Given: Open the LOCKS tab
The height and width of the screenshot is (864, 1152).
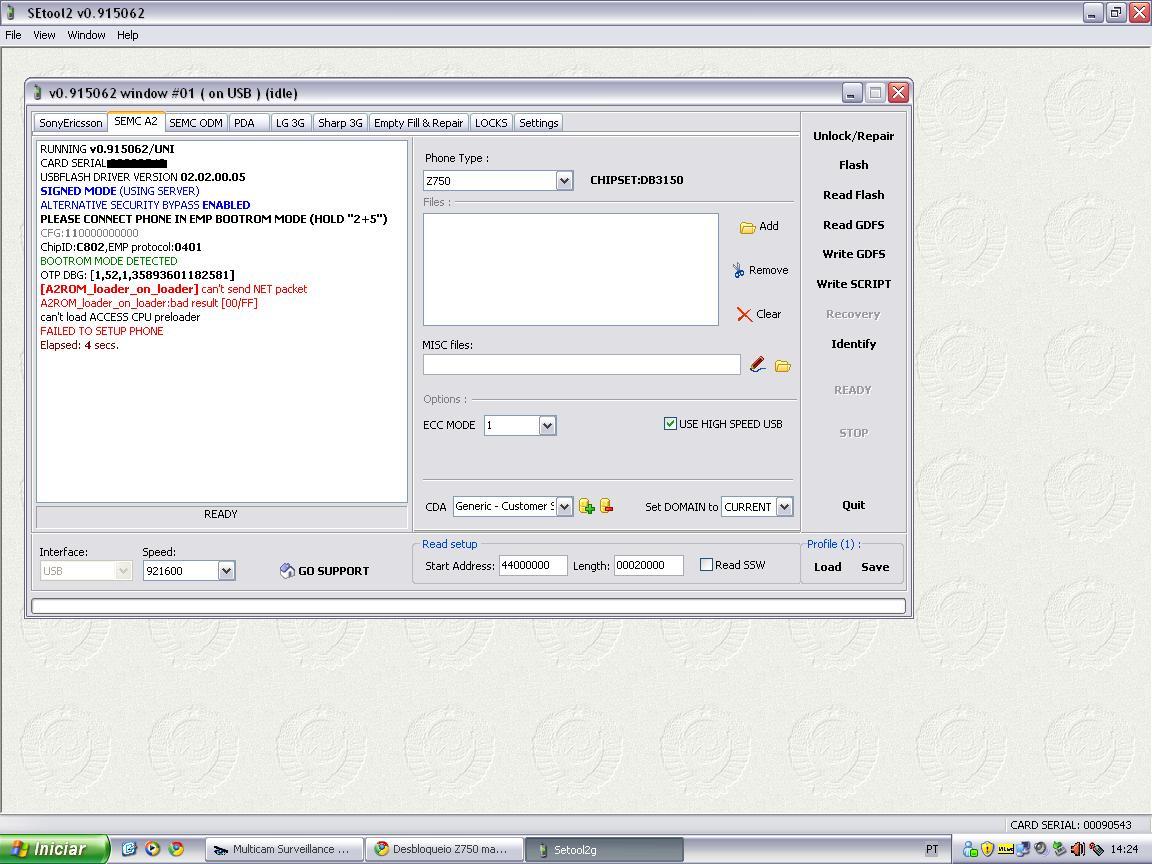Looking at the screenshot, I should [x=491, y=123].
